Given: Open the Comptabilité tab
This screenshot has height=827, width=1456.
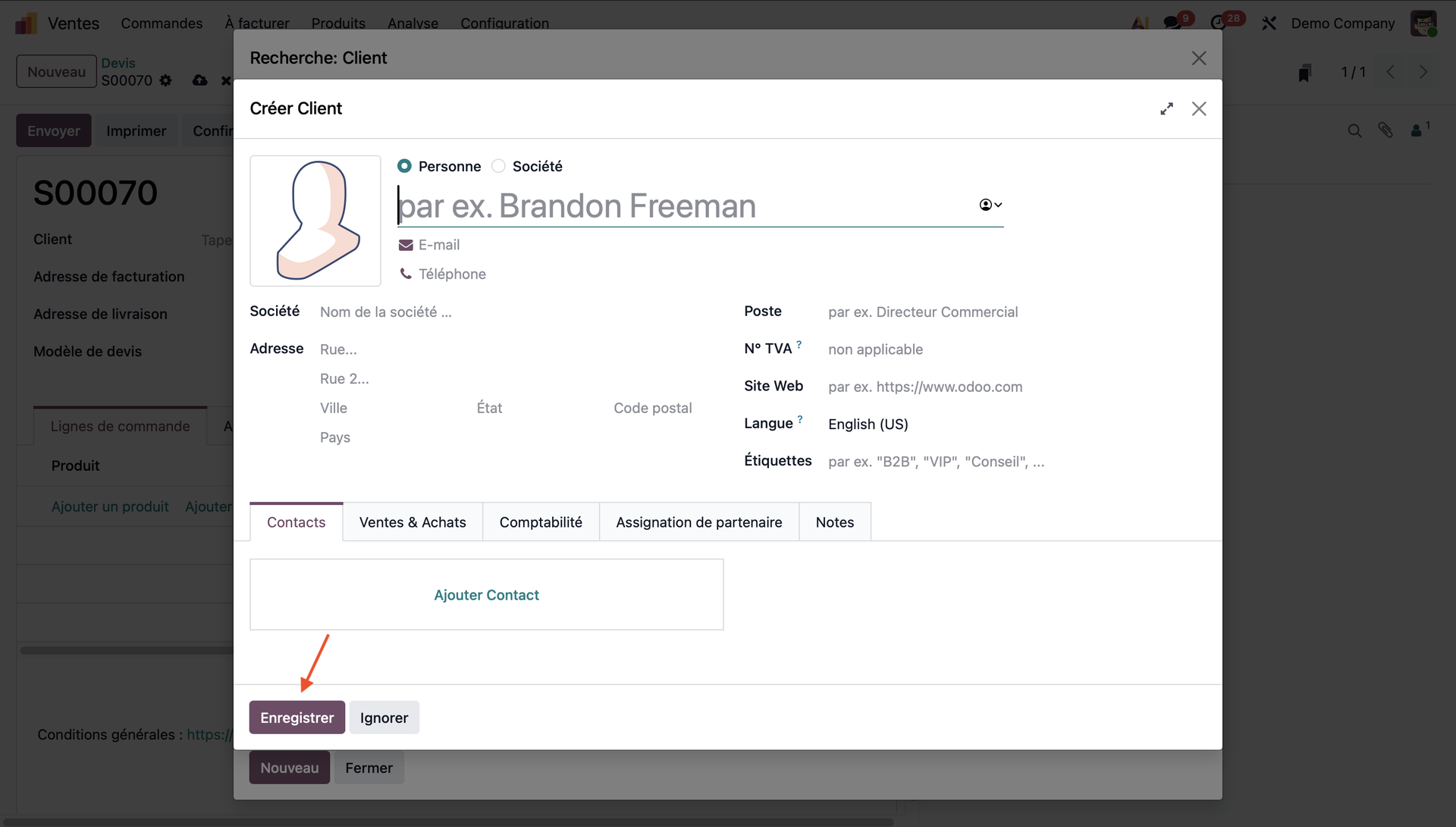Looking at the screenshot, I should coord(541,522).
